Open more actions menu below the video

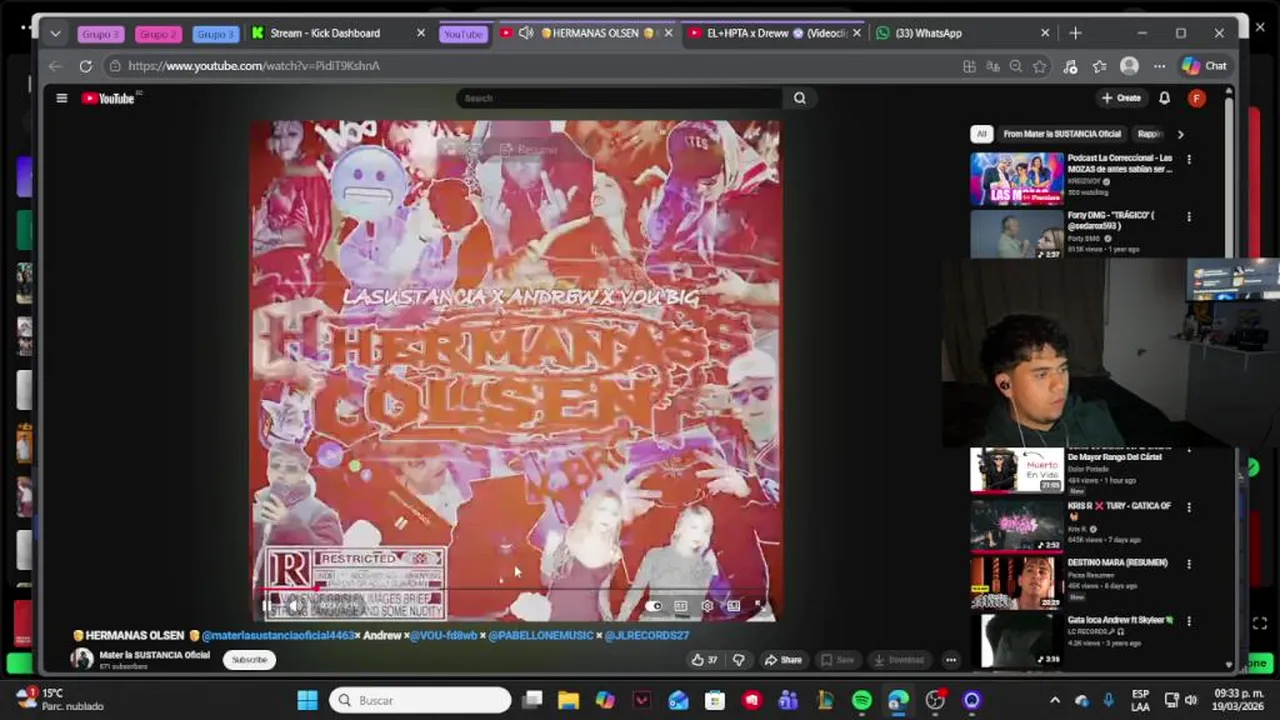(951, 660)
